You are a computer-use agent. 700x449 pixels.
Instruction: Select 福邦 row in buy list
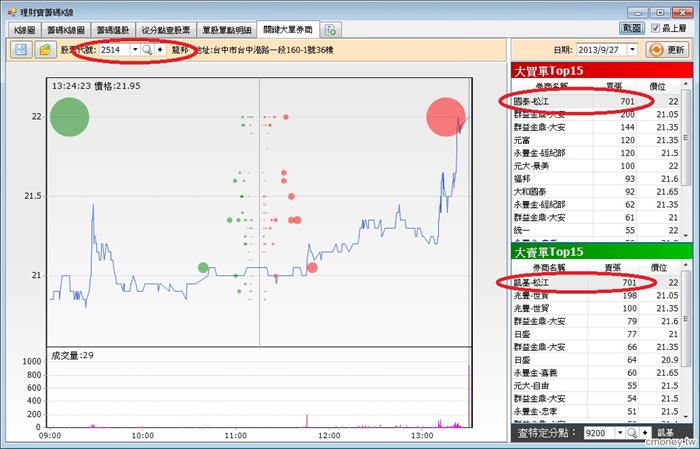point(596,179)
